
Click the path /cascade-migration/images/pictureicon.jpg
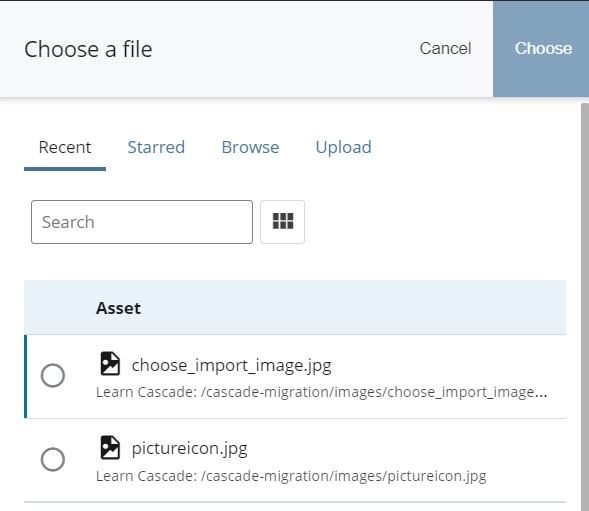point(344,476)
